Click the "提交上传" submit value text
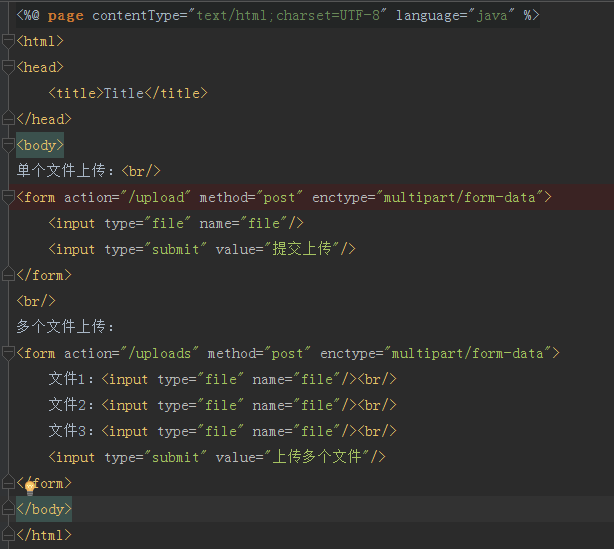 pos(305,250)
